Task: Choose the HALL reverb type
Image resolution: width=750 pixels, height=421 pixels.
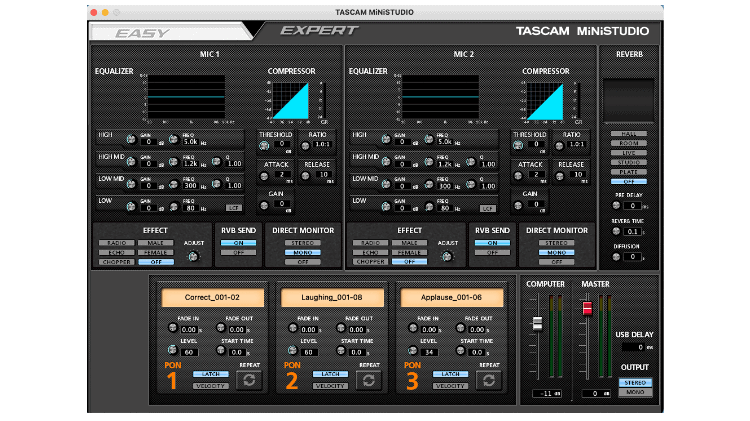Action: click(629, 134)
